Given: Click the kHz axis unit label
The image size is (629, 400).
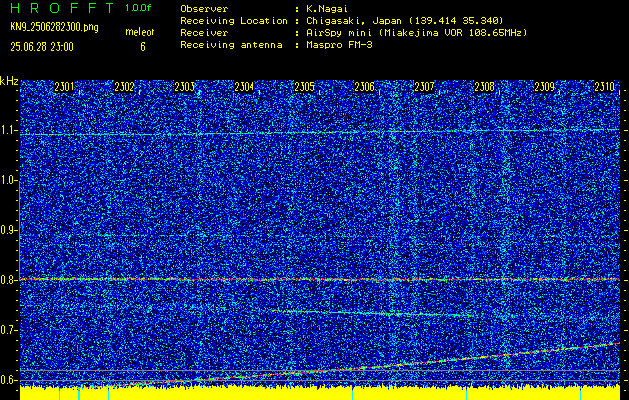Looking at the screenshot, I should 9,81.
